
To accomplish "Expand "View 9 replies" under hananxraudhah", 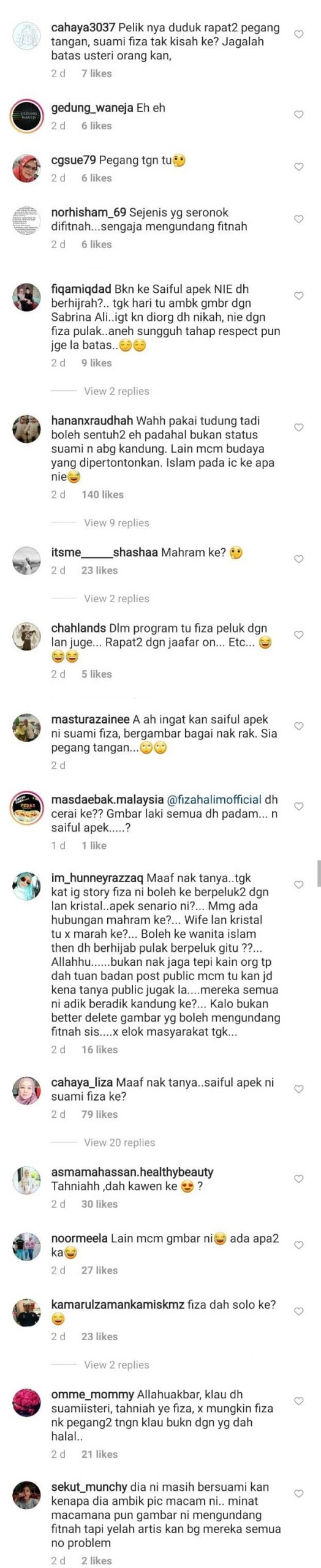I will (116, 522).
